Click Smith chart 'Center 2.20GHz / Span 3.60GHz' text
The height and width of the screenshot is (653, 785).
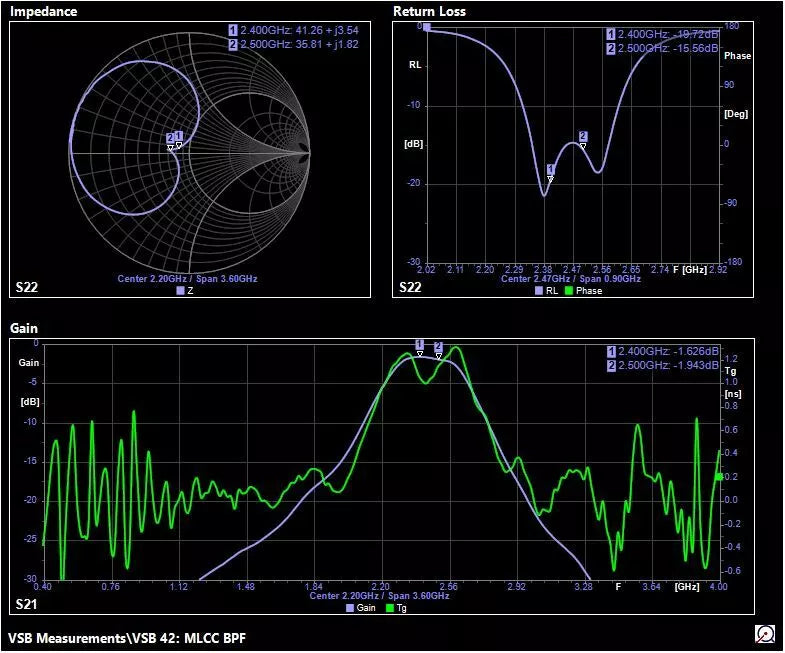point(187,279)
